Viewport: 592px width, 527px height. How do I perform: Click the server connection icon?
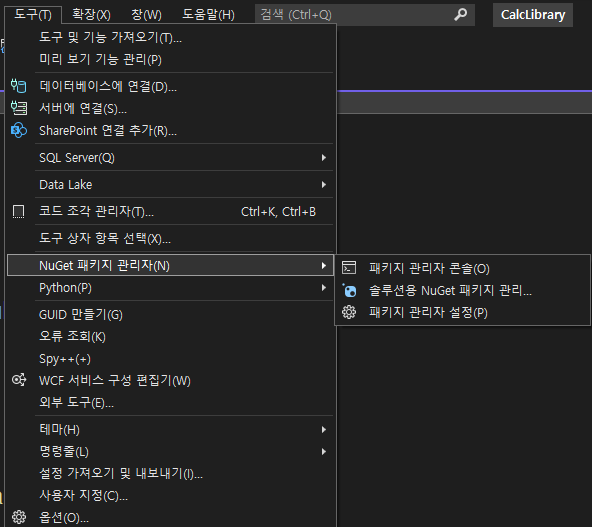click(x=18, y=108)
